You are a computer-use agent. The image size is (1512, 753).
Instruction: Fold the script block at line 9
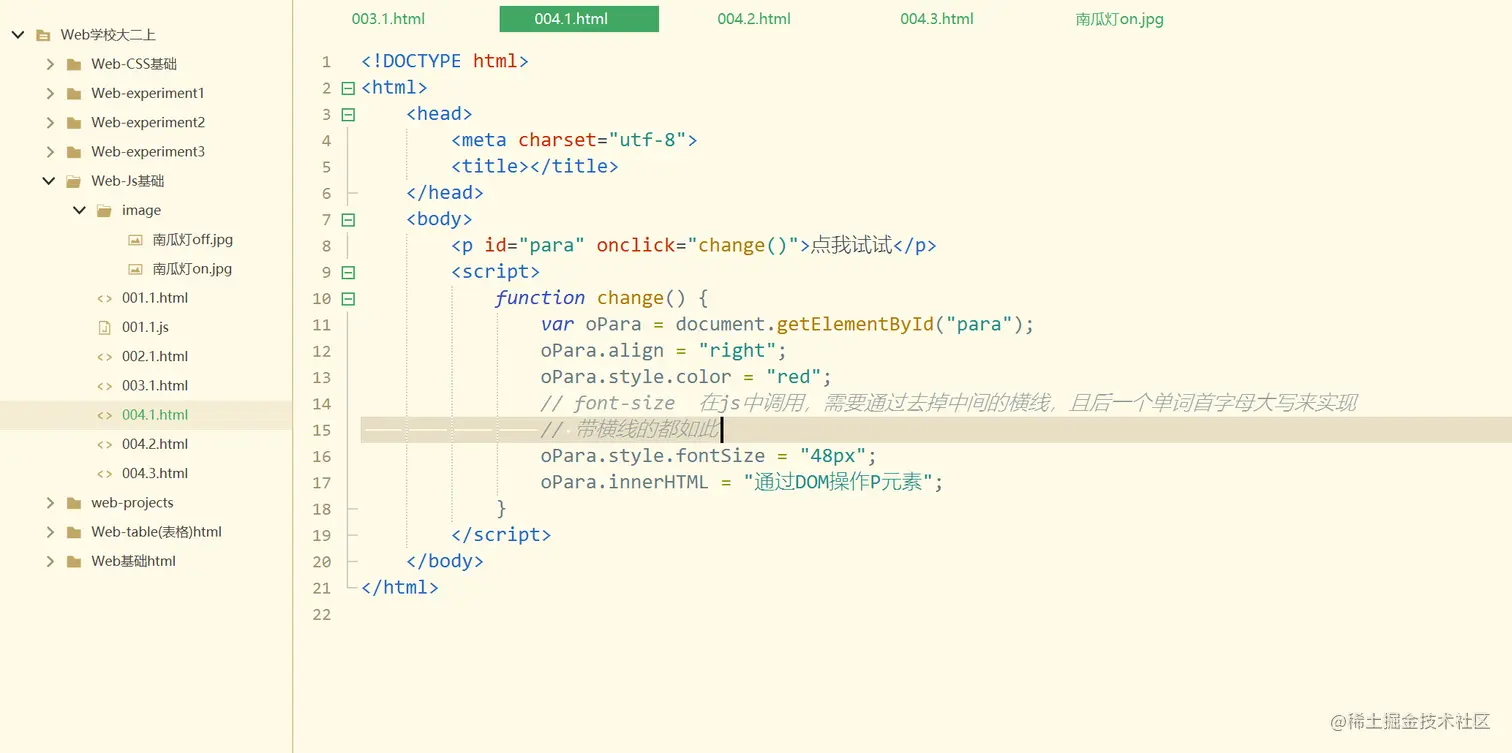click(348, 272)
